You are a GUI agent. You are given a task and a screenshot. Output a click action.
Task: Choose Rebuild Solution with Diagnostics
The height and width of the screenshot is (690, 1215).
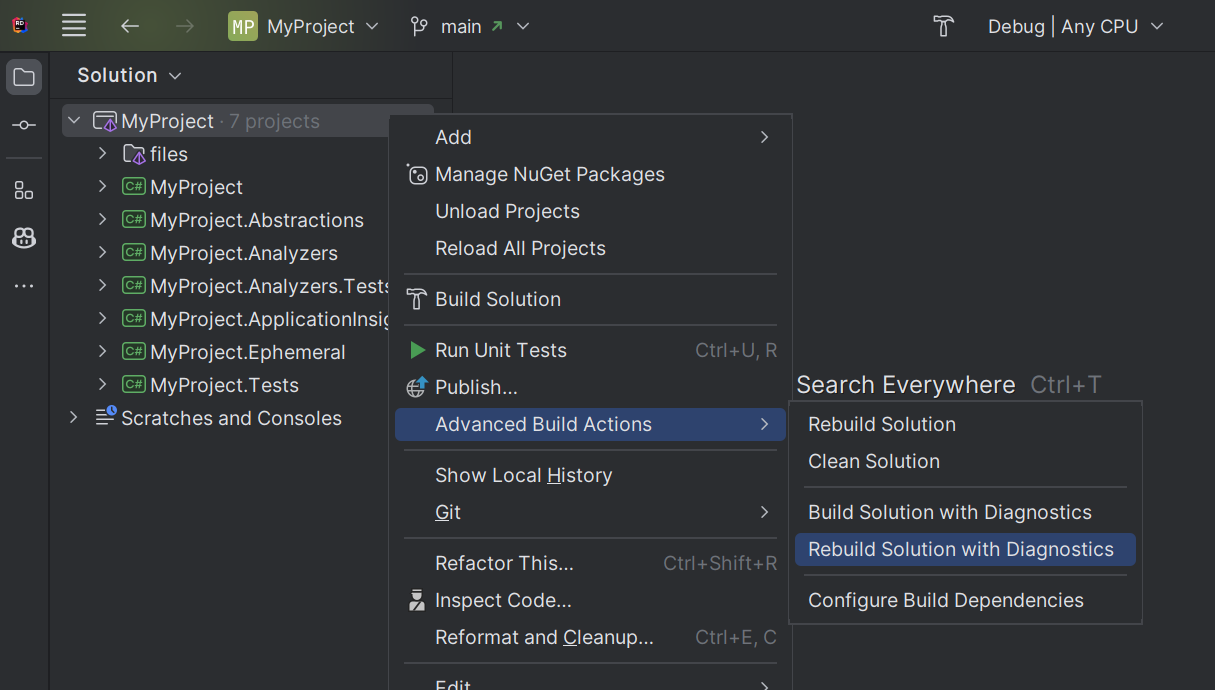pyautogui.click(x=965, y=549)
